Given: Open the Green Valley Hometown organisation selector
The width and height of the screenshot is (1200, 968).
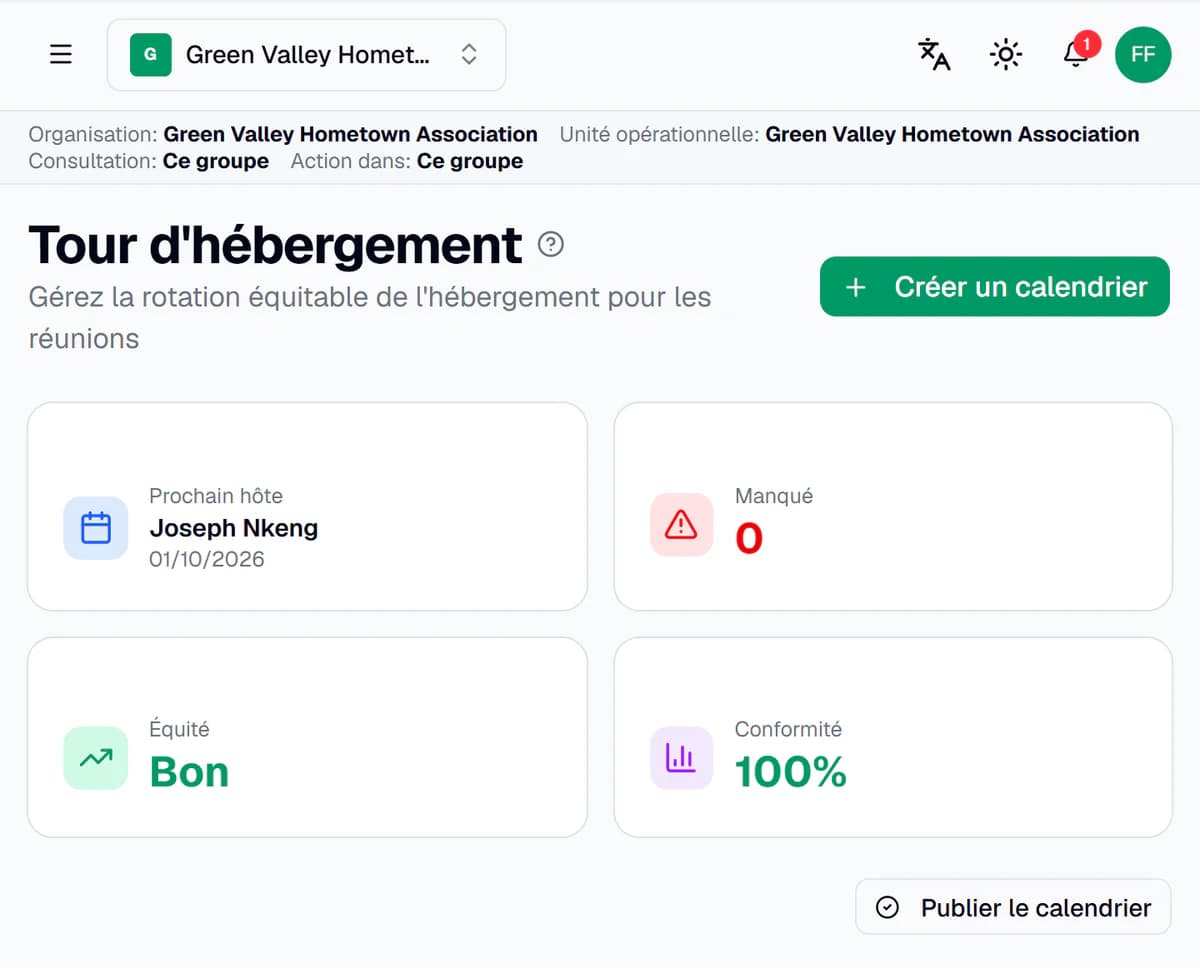Looking at the screenshot, I should point(306,55).
